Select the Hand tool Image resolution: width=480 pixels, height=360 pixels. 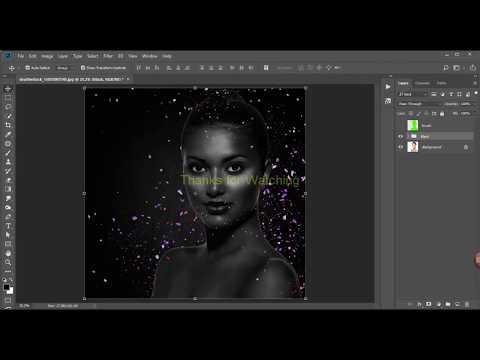8,253
